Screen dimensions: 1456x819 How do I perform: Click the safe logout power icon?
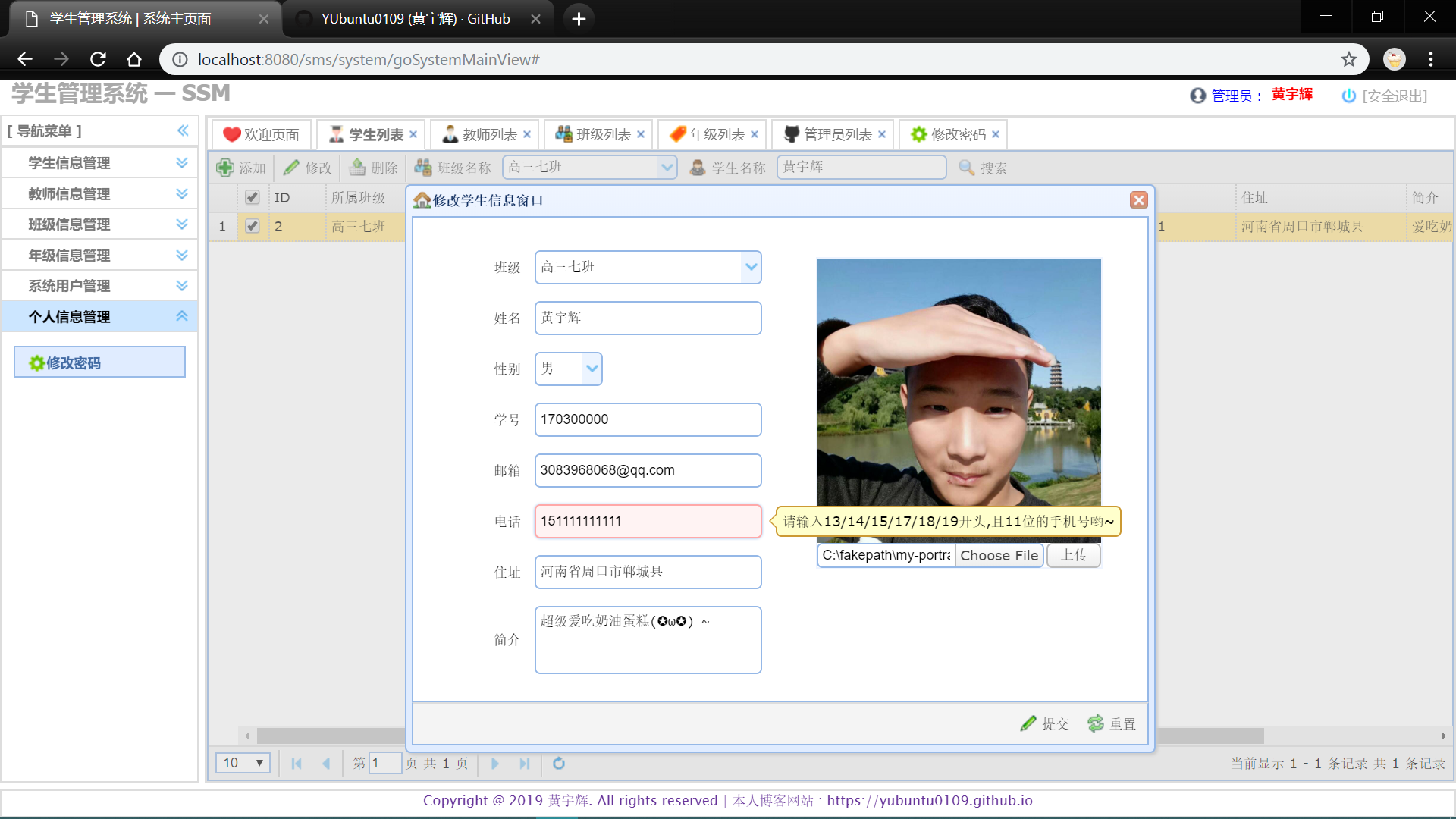(x=1348, y=96)
